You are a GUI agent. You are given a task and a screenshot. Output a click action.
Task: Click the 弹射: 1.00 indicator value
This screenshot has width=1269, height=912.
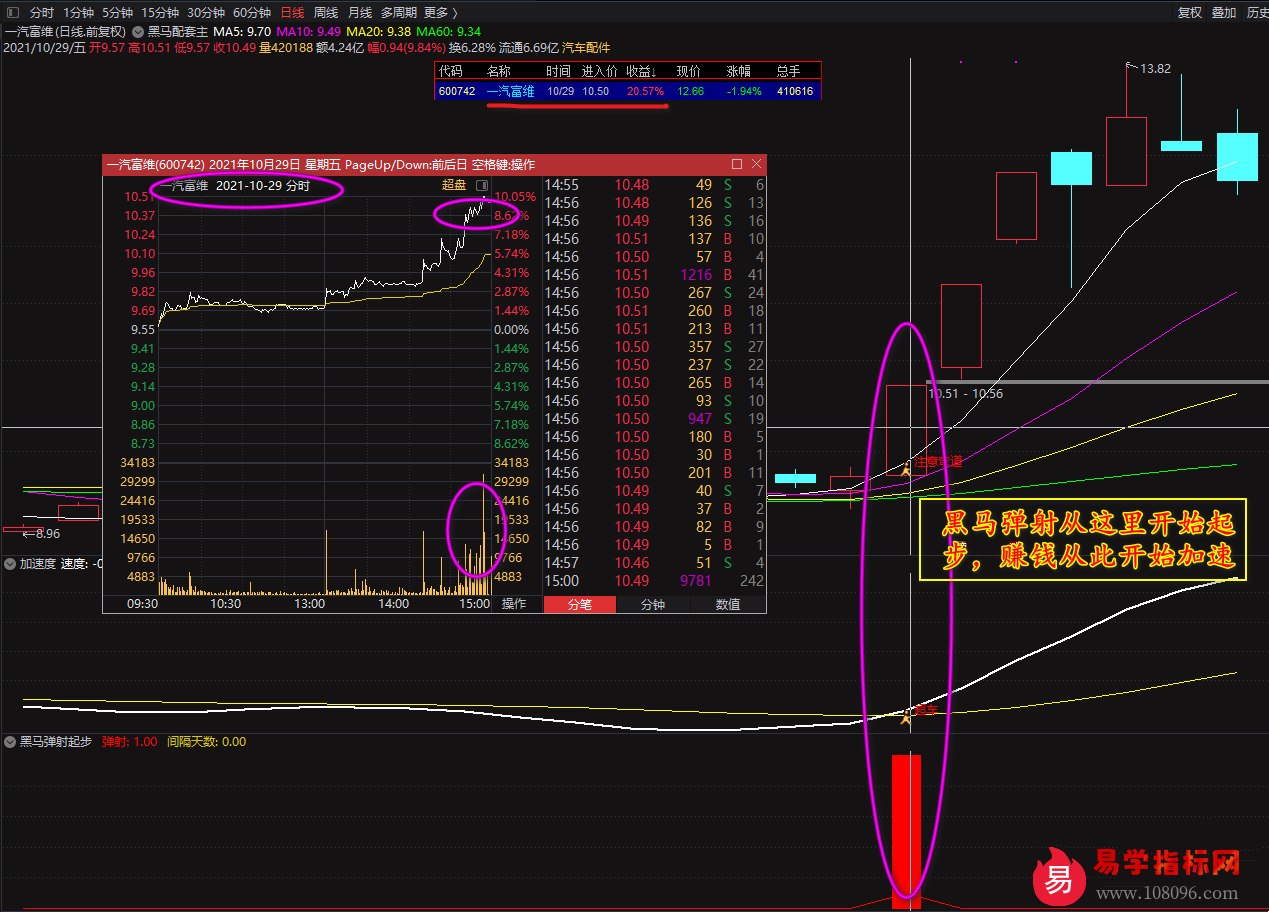(129, 742)
